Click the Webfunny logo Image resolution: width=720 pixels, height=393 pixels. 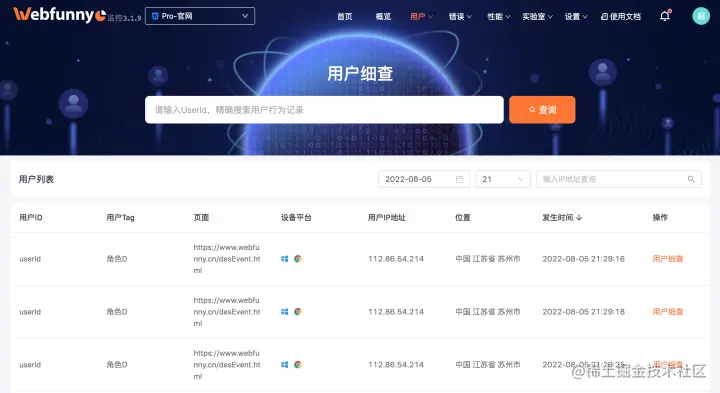click(60, 15)
